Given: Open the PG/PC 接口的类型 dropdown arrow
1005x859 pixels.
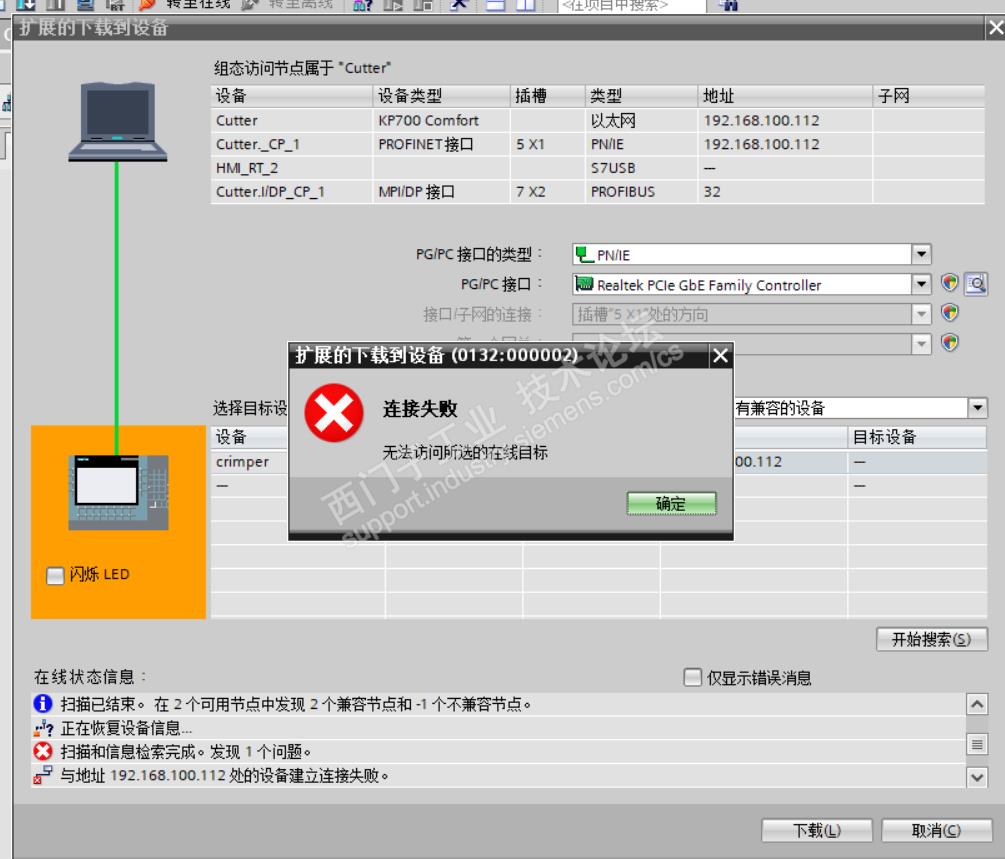Looking at the screenshot, I should (x=921, y=254).
